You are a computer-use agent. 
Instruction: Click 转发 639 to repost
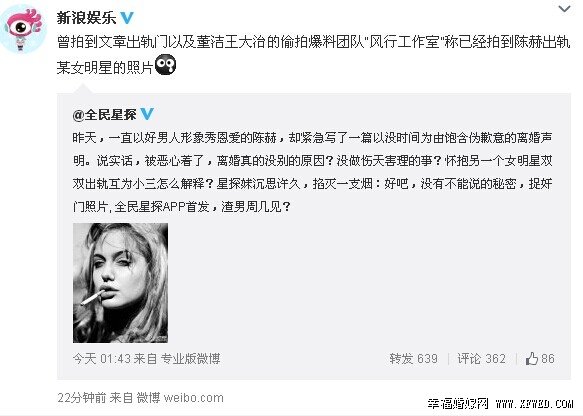tap(413, 359)
